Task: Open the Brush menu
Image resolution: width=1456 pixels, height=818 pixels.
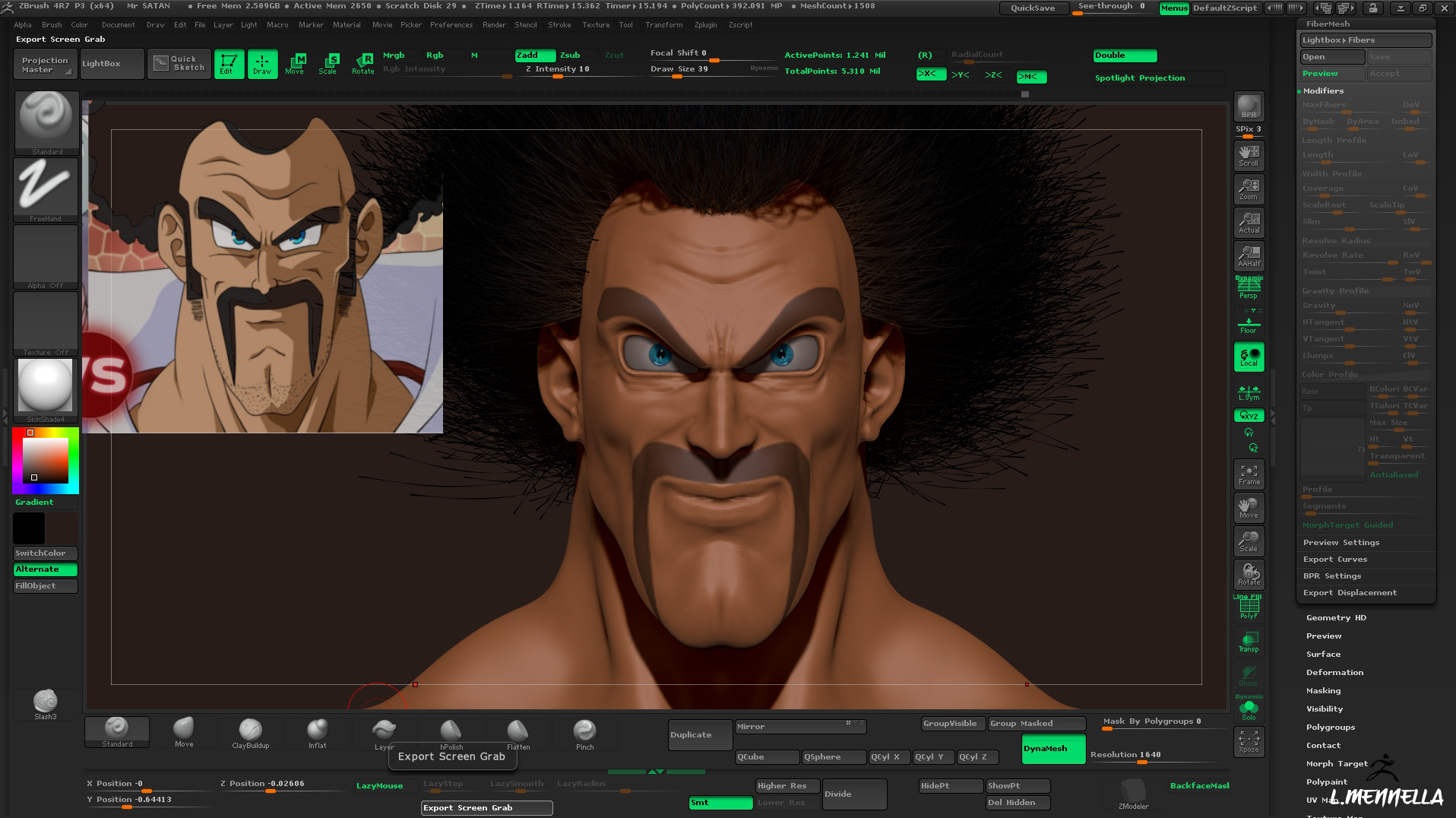Action: click(52, 25)
